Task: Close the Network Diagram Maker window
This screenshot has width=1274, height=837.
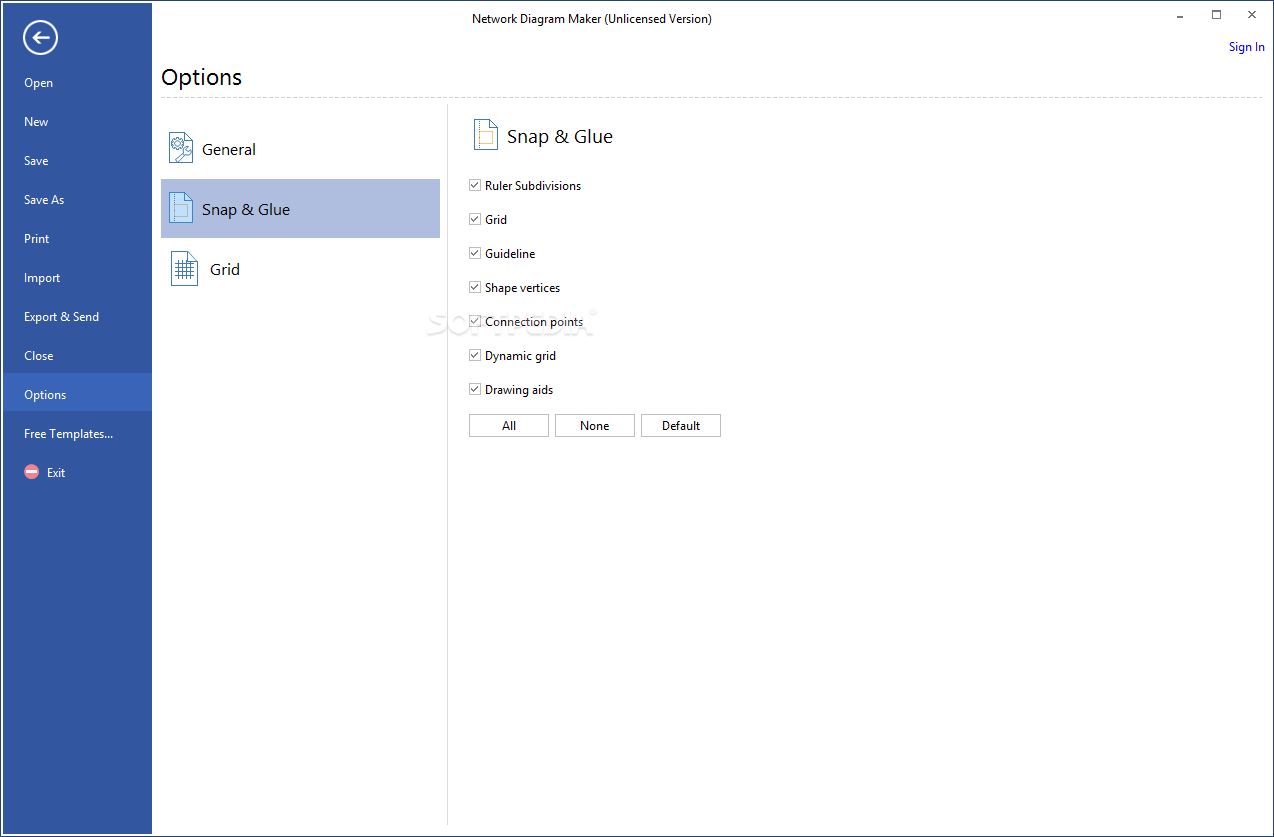Action: point(1252,15)
